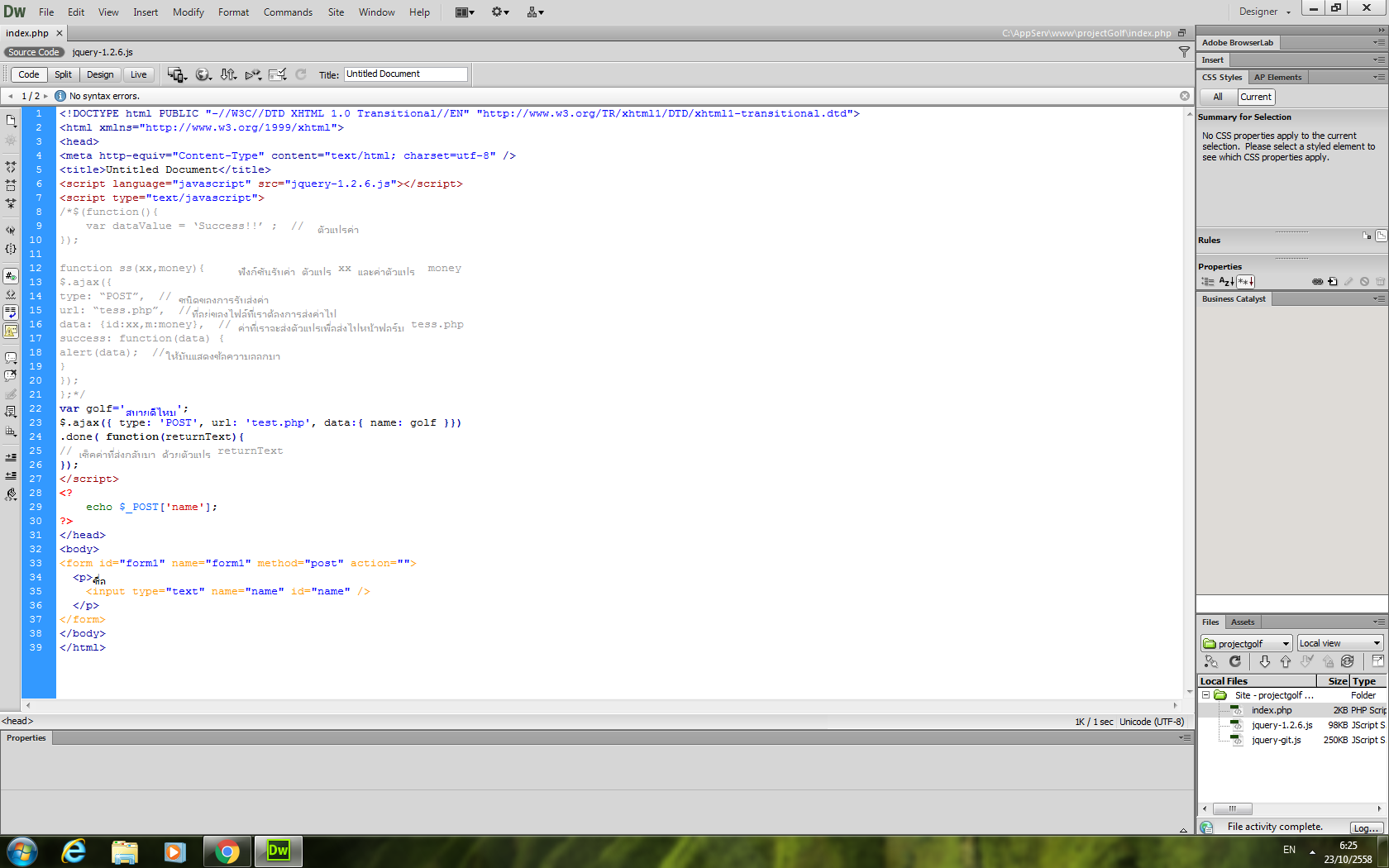Switch to the AP Elements tab
The height and width of the screenshot is (868, 1389).
coord(1277,77)
